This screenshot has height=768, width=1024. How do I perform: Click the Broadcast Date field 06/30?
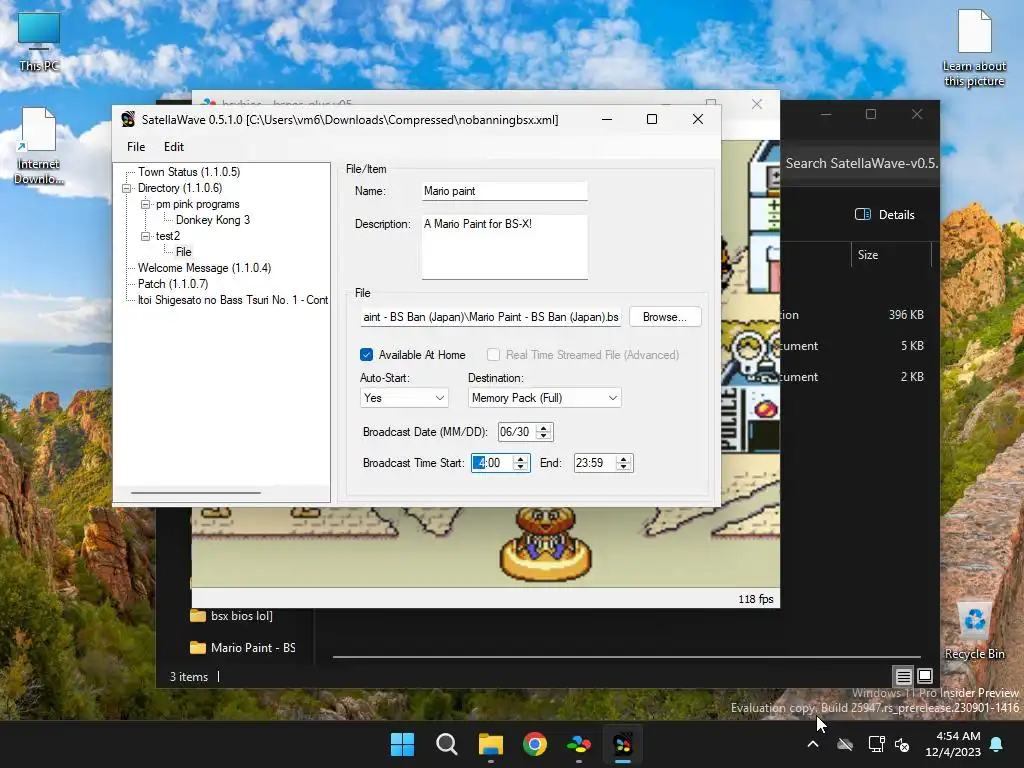tap(517, 432)
